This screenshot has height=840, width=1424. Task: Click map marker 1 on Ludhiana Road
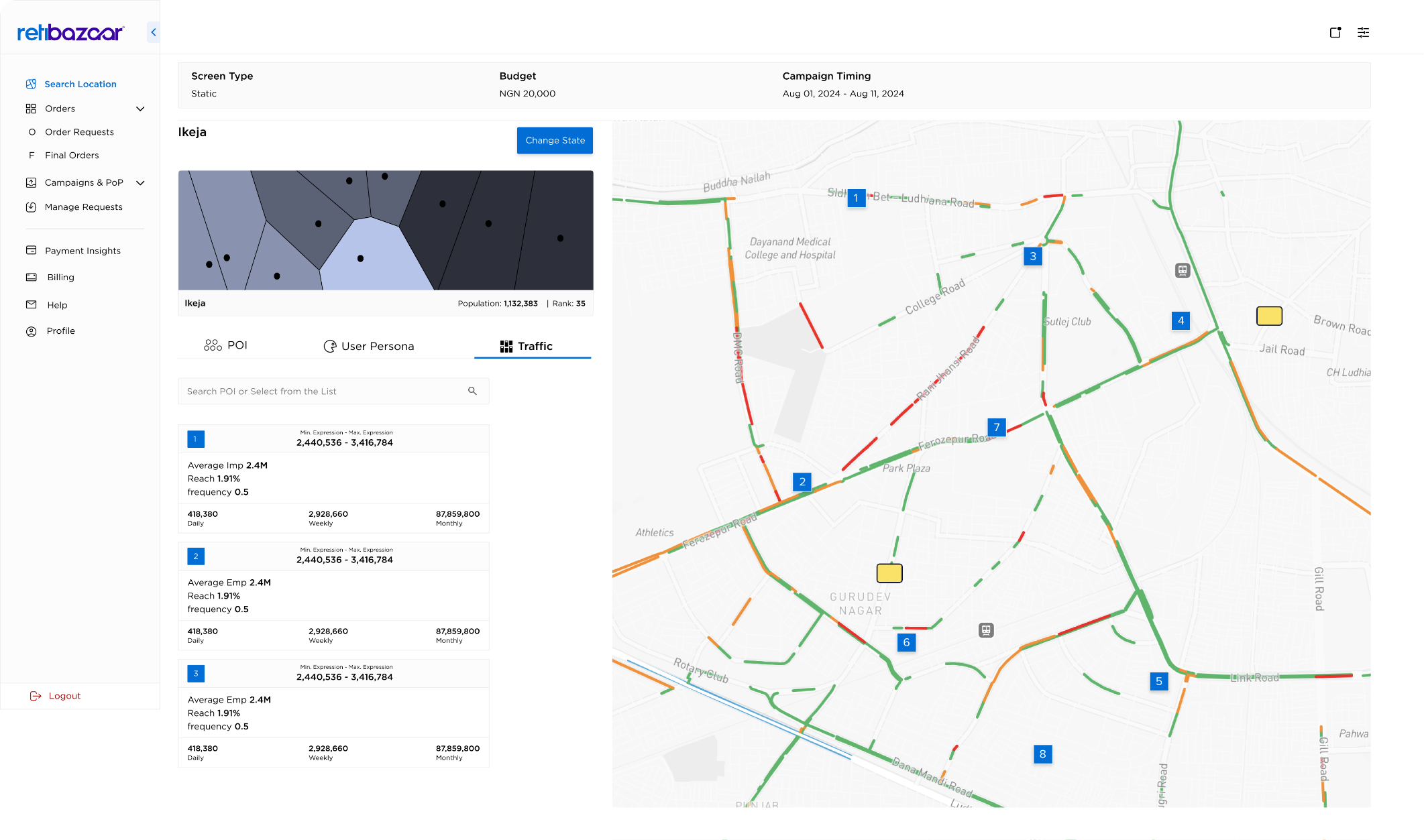[x=856, y=198]
